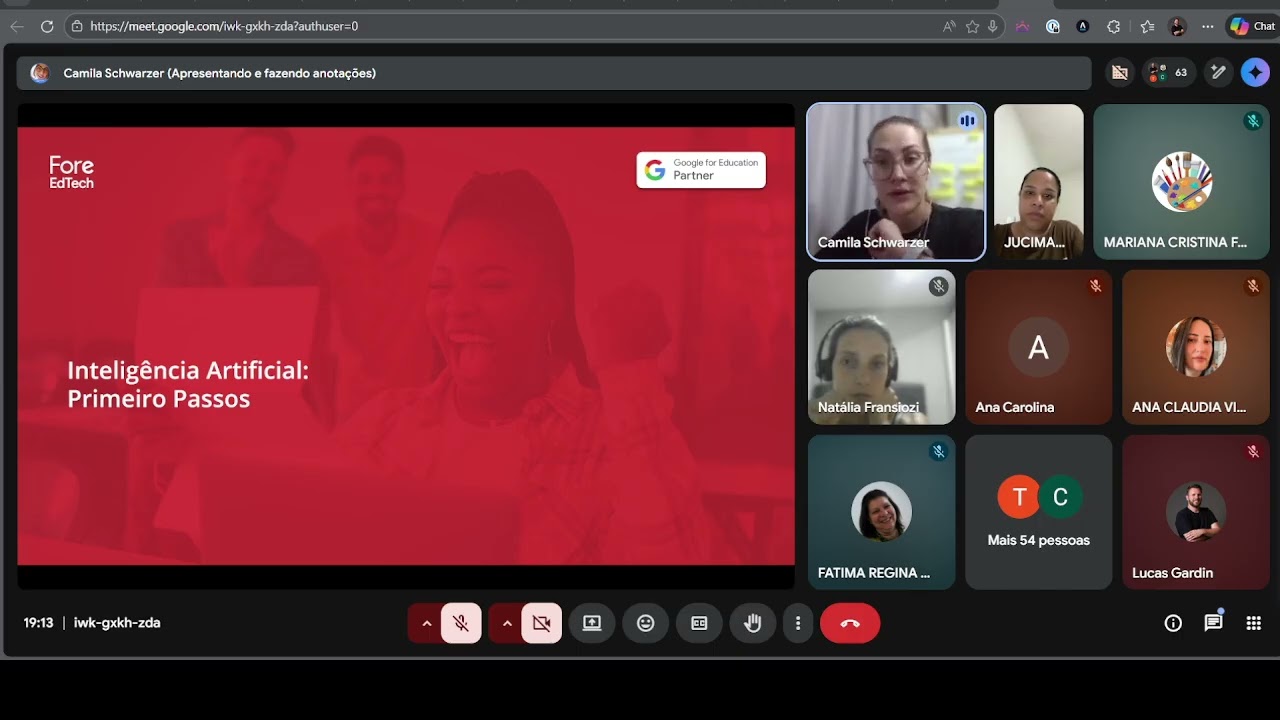Open the browser extensions puzzle icon
Viewport: 1280px width, 720px height.
tap(1114, 26)
